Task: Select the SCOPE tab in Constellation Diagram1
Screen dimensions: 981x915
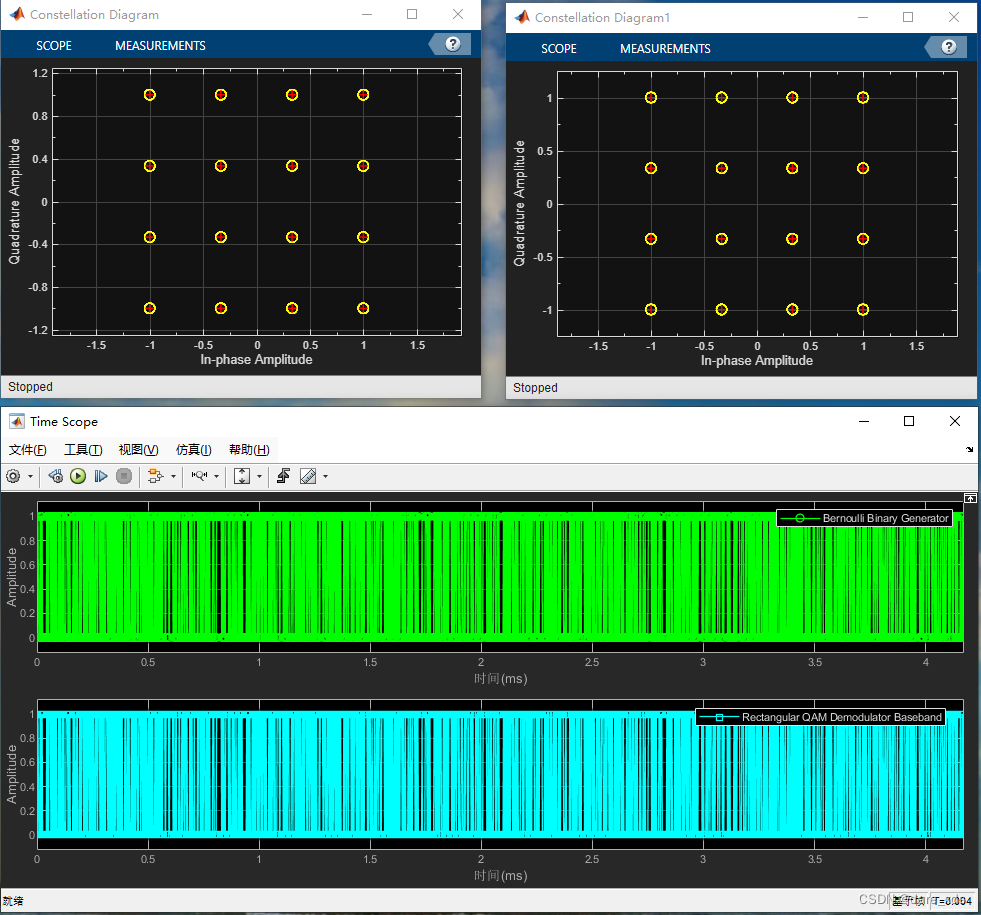Action: click(x=558, y=48)
